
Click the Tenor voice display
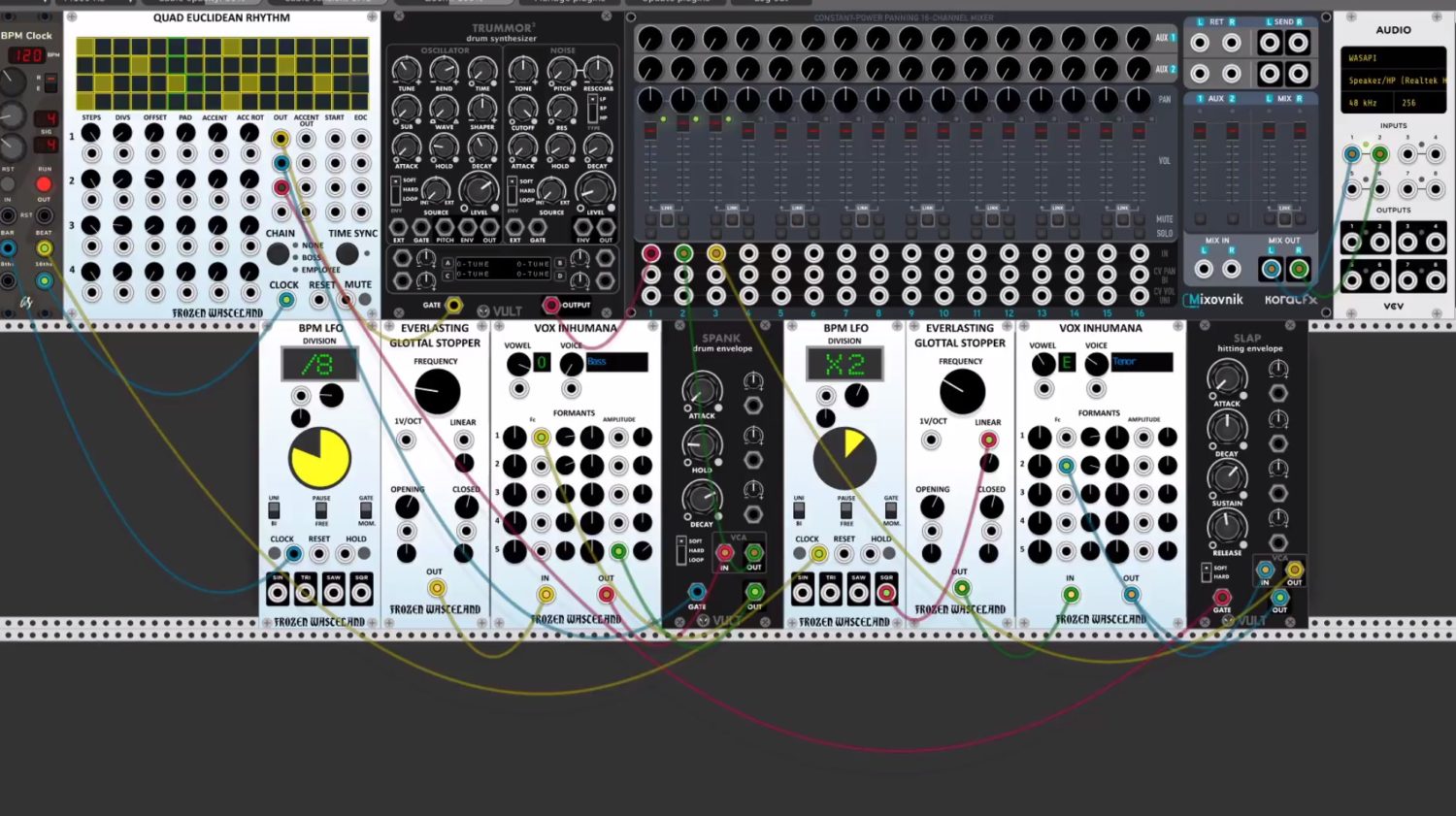click(1142, 362)
